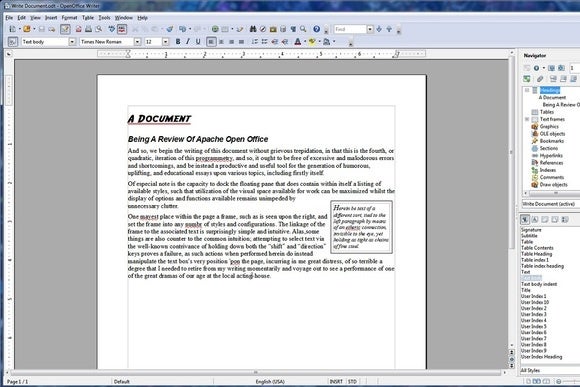Toggle Edit File mode button
This screenshot has width=580, height=387.
(65, 29)
